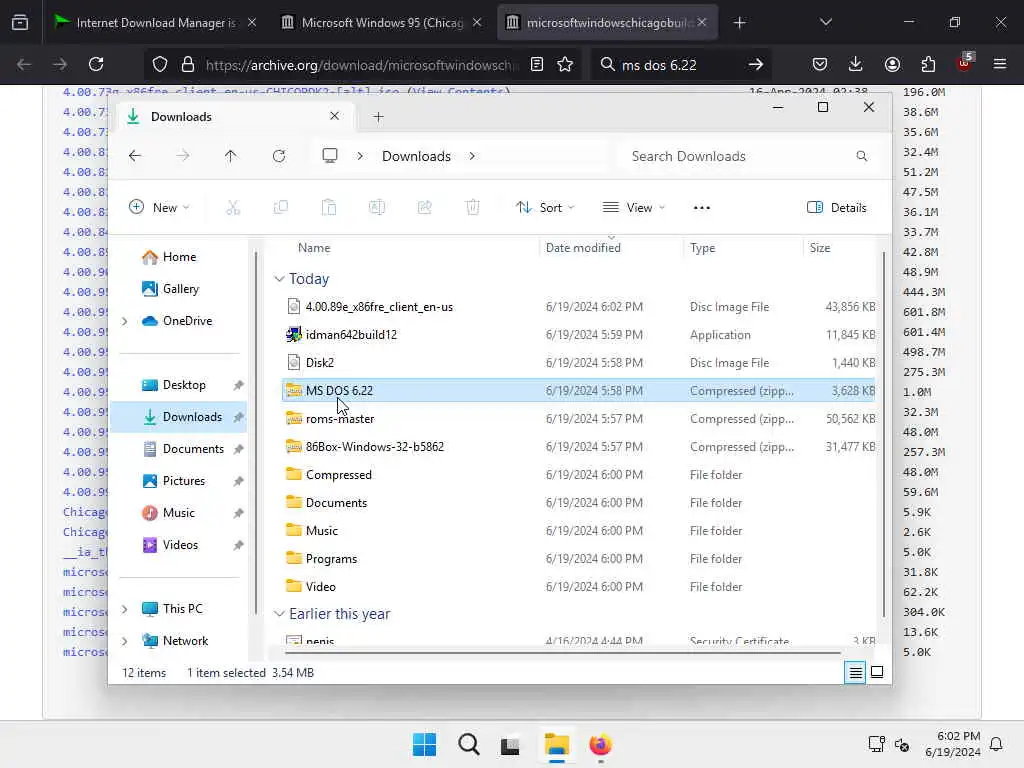Collapse the Earlier this year group
Screen dimensions: 1024x768
(x=279, y=614)
